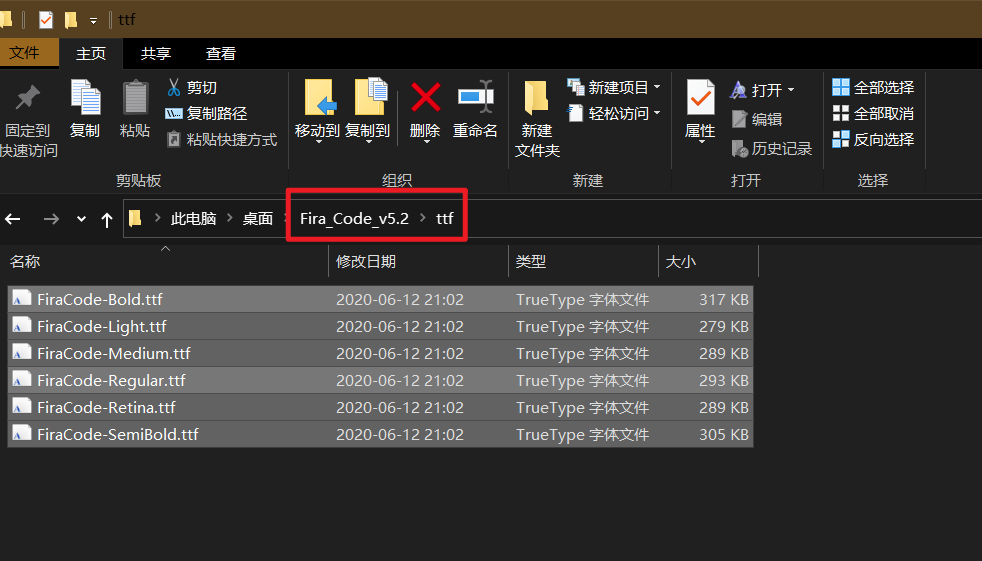Invert the selection (反向选择)

tap(873, 139)
